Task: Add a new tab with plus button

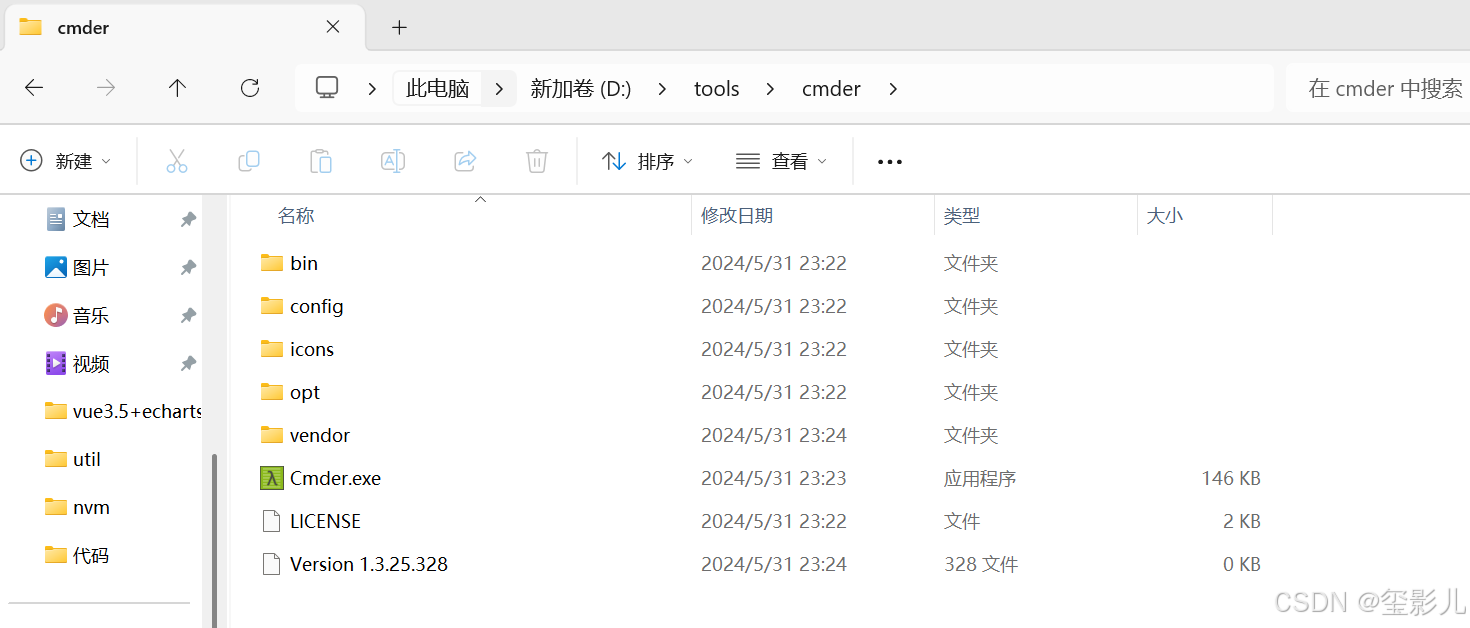Action: coord(399,27)
